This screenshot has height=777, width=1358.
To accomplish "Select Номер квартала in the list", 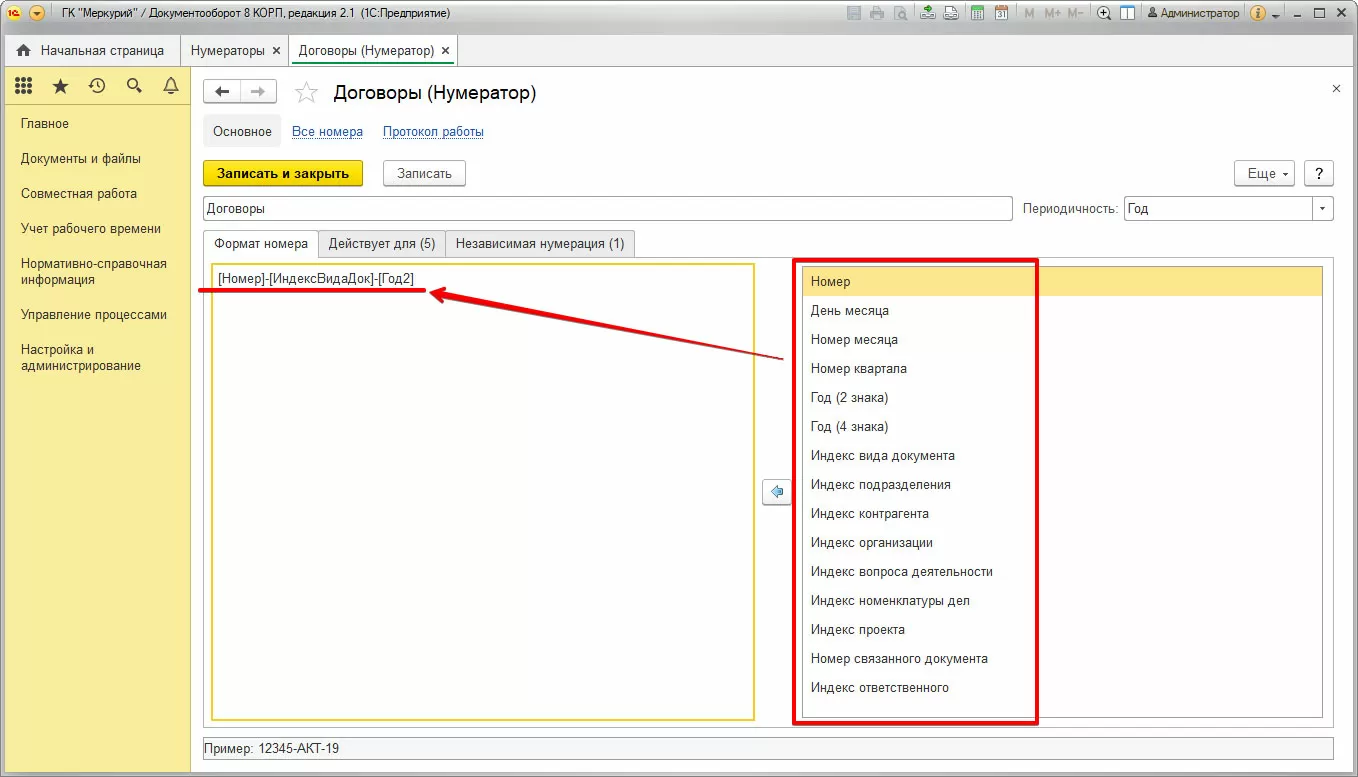I will [1063, 369].
